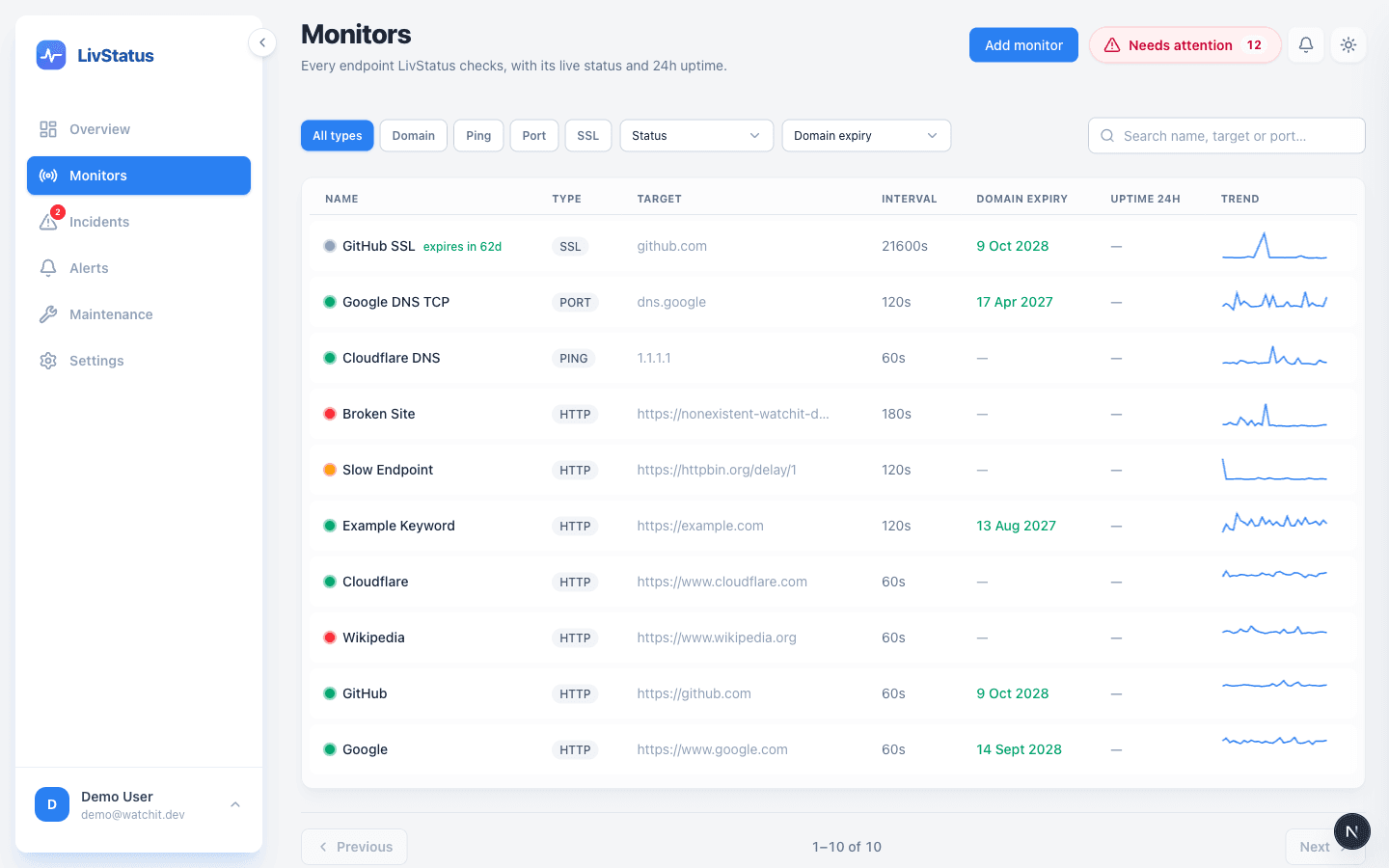Expand the Demo User account menu chevron
1389x868 pixels.
pos(235,804)
